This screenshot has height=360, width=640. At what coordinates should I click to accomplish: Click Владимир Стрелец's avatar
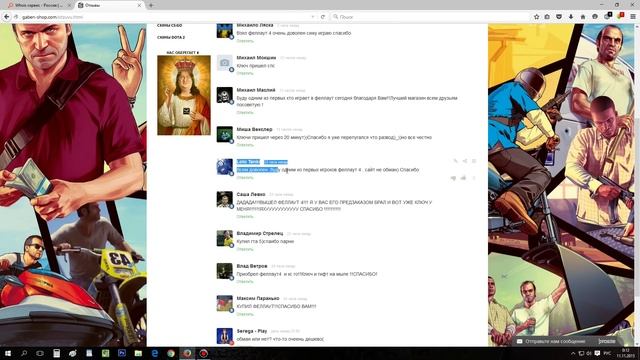coord(224,239)
